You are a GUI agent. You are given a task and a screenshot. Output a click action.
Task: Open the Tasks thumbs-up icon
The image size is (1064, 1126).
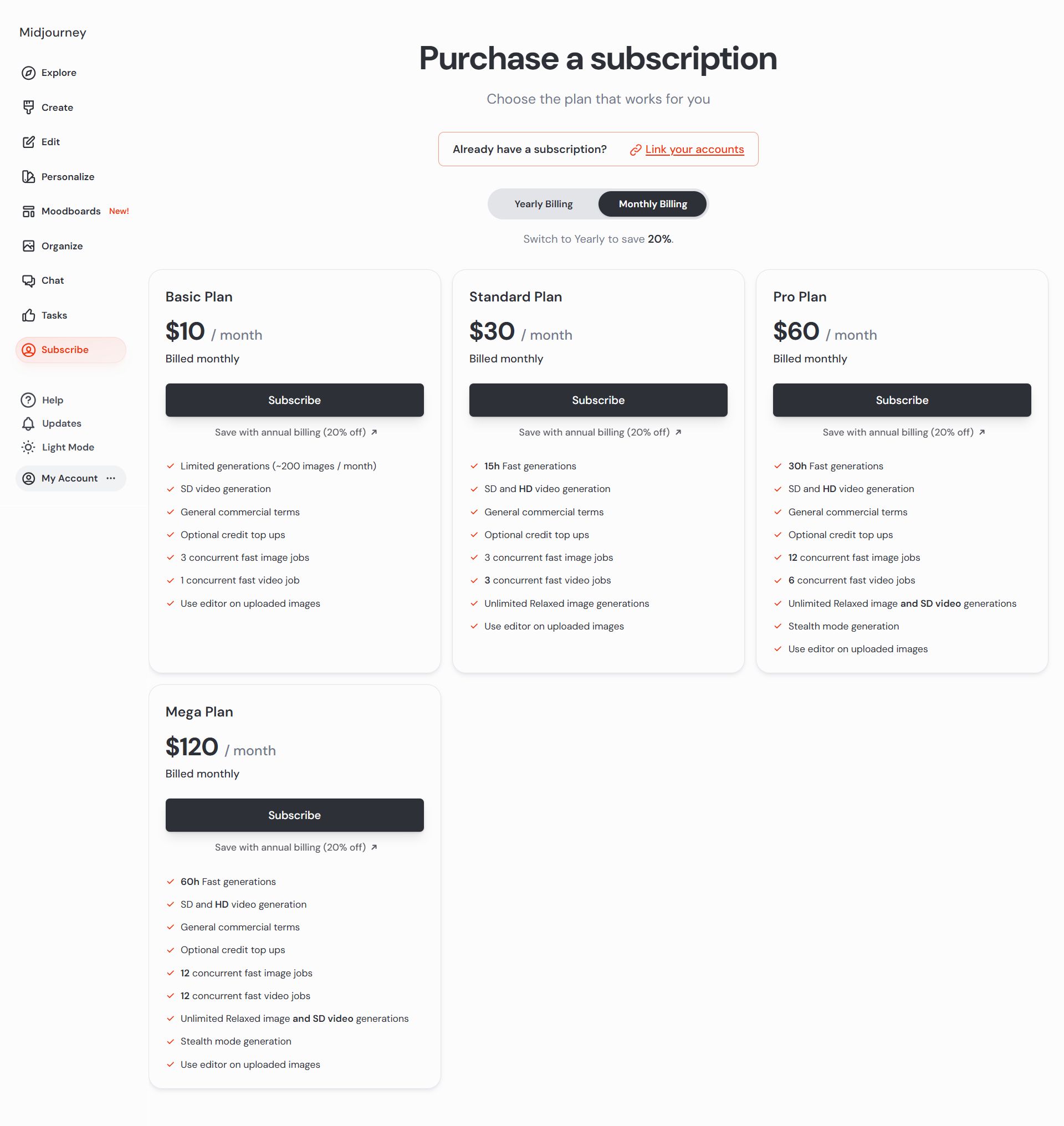pos(28,315)
